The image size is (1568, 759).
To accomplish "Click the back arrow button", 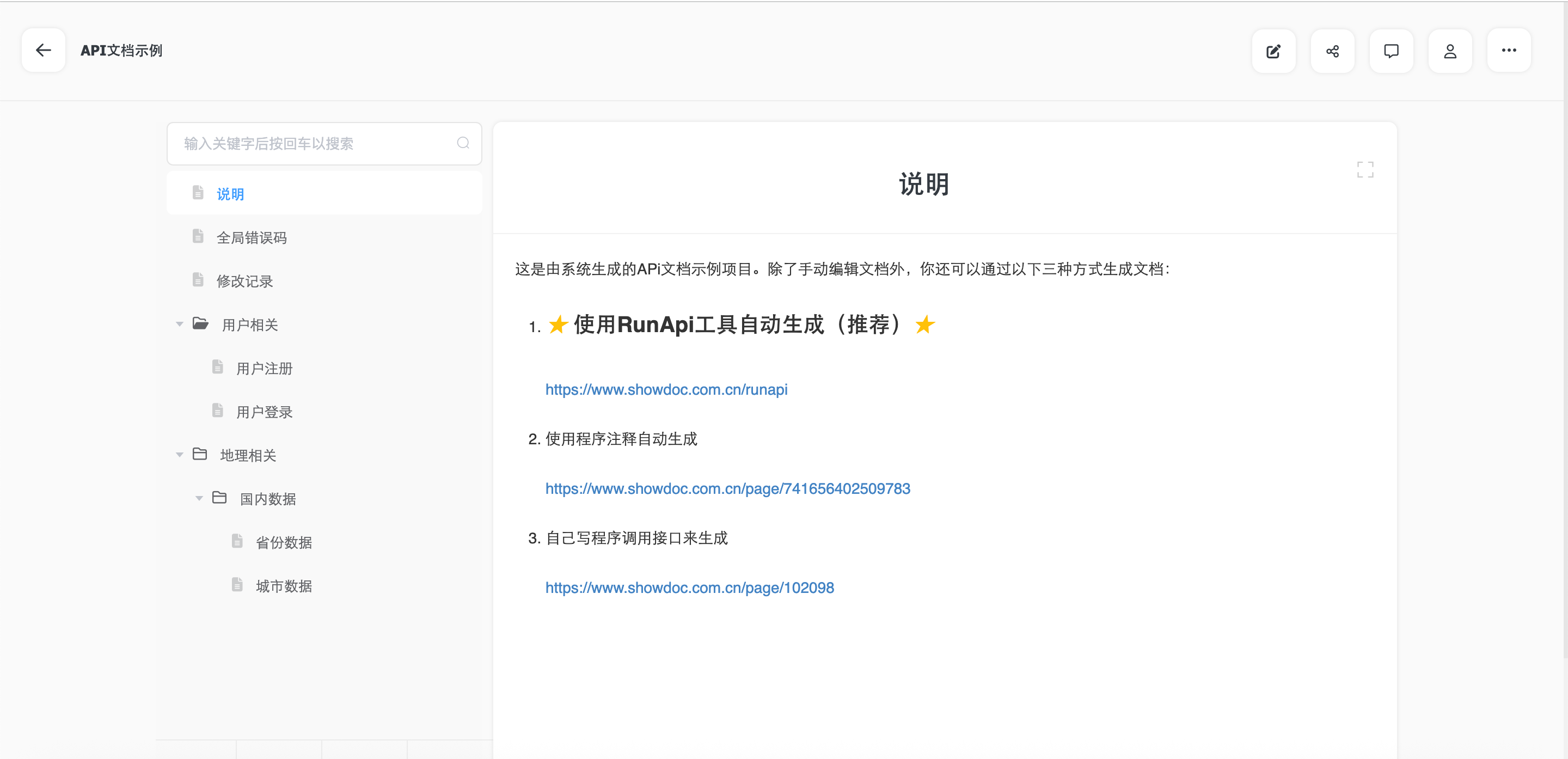I will pos(43,51).
